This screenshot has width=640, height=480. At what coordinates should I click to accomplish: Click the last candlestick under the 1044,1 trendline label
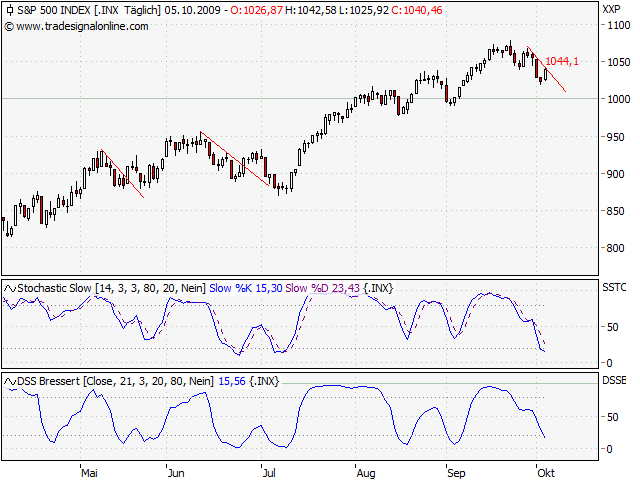[546, 74]
